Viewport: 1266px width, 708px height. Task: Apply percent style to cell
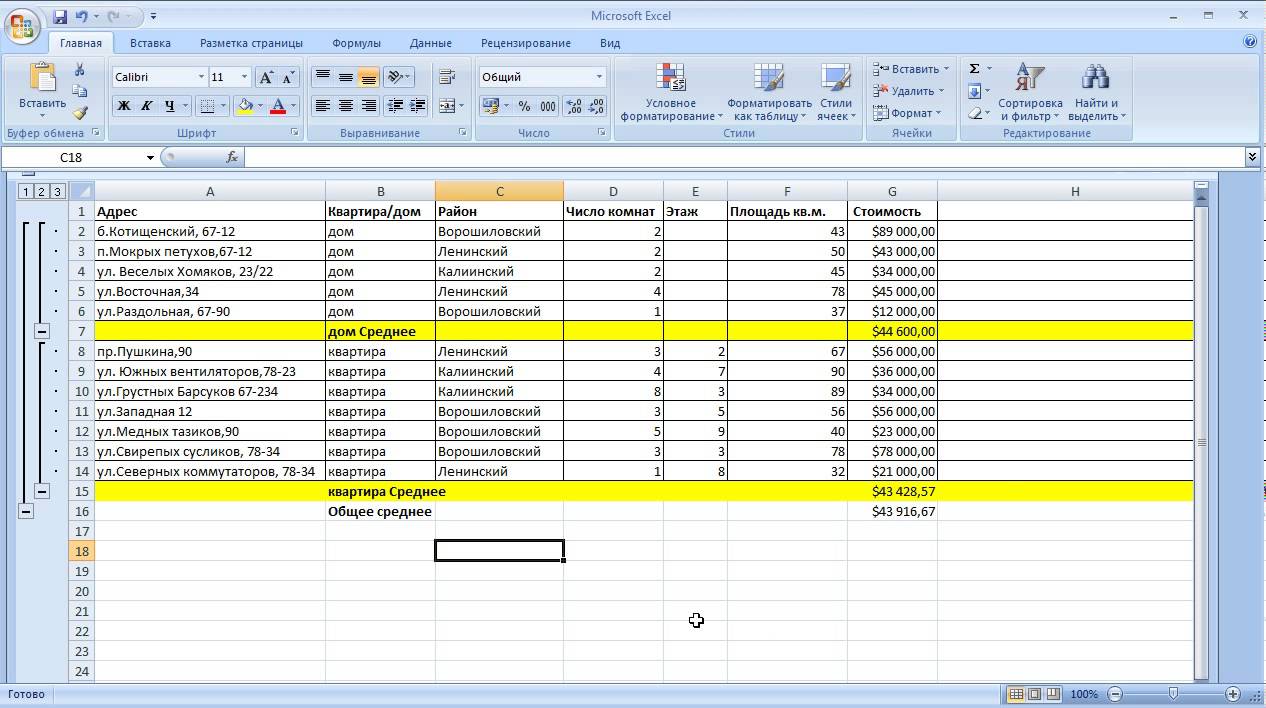pos(524,106)
